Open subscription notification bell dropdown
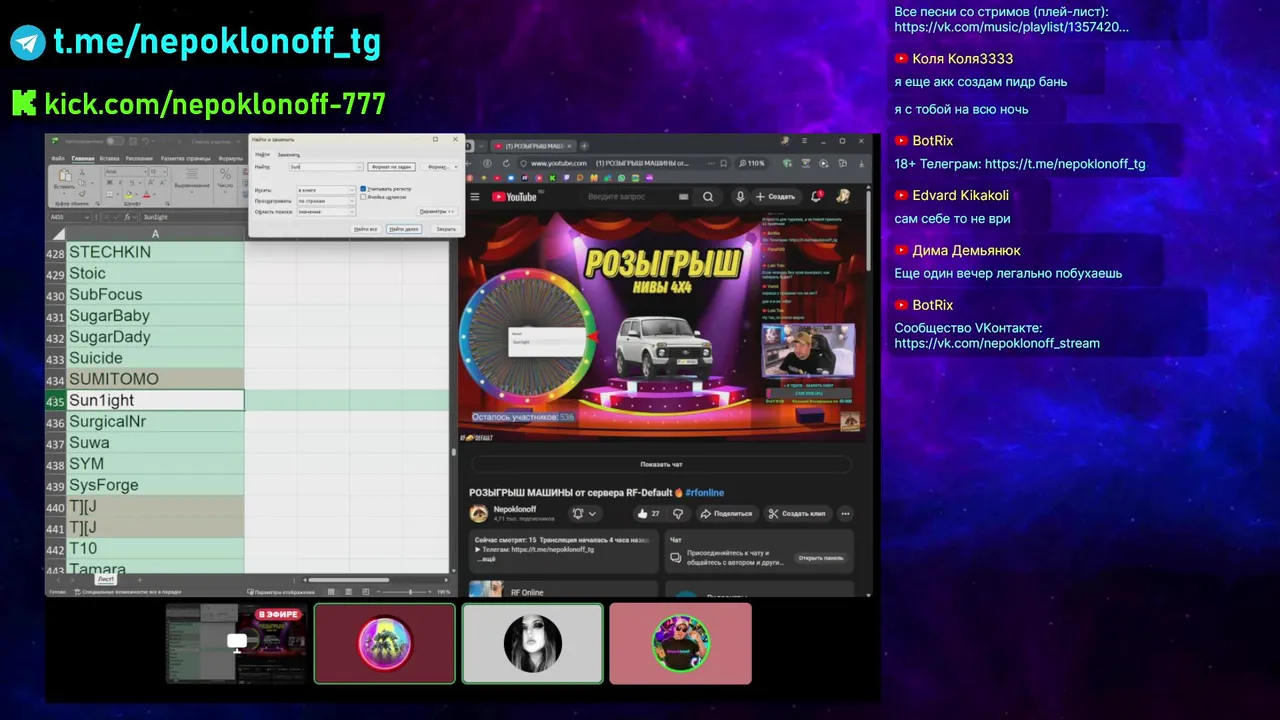This screenshot has height=720, width=1280. pos(584,513)
